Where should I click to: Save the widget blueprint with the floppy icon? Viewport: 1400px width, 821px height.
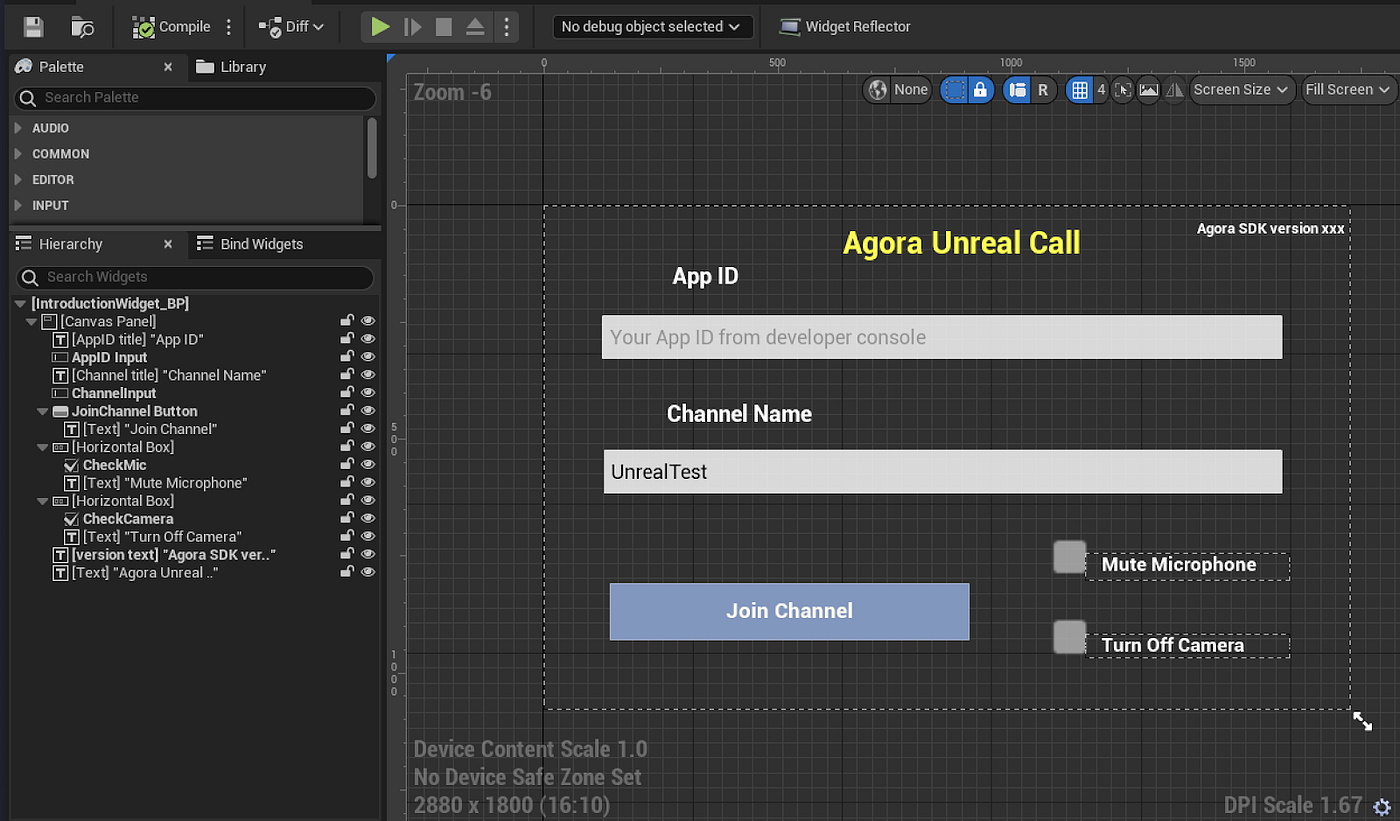[x=33, y=27]
